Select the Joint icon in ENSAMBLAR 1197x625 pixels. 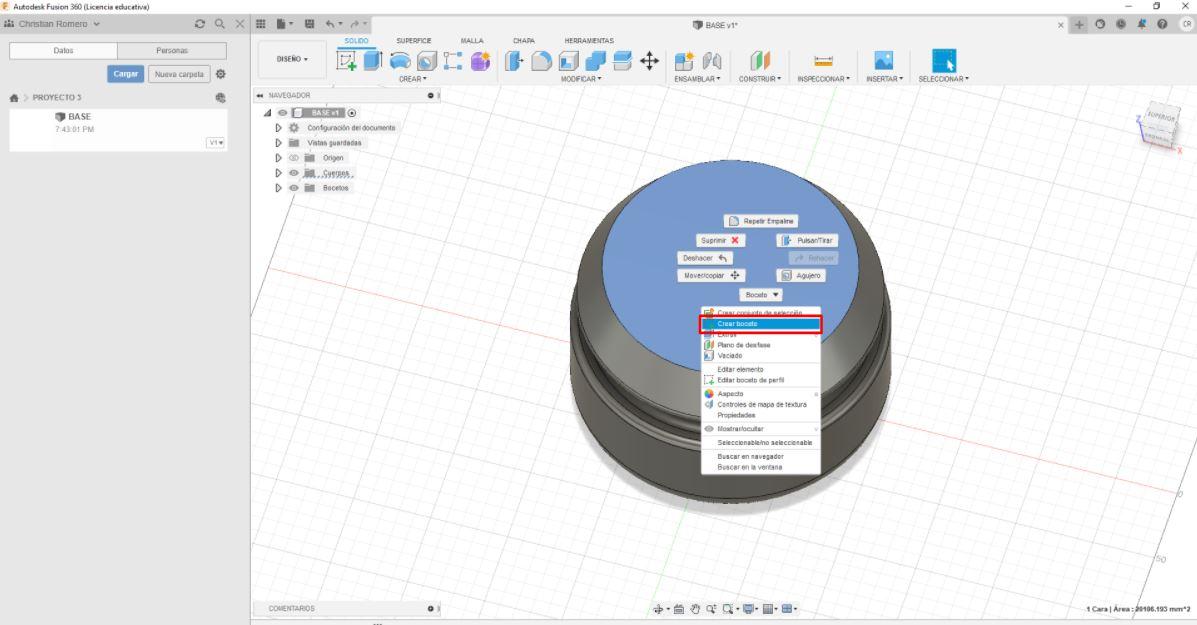tap(711, 61)
